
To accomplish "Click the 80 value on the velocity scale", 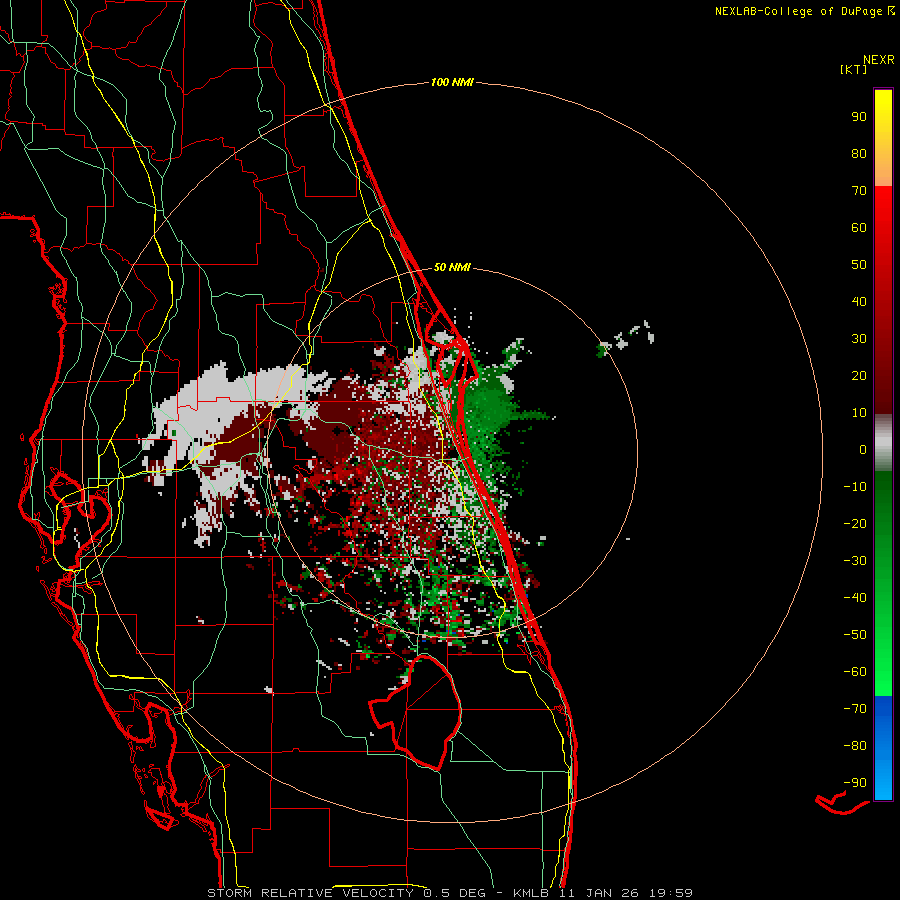I will coord(859,153).
